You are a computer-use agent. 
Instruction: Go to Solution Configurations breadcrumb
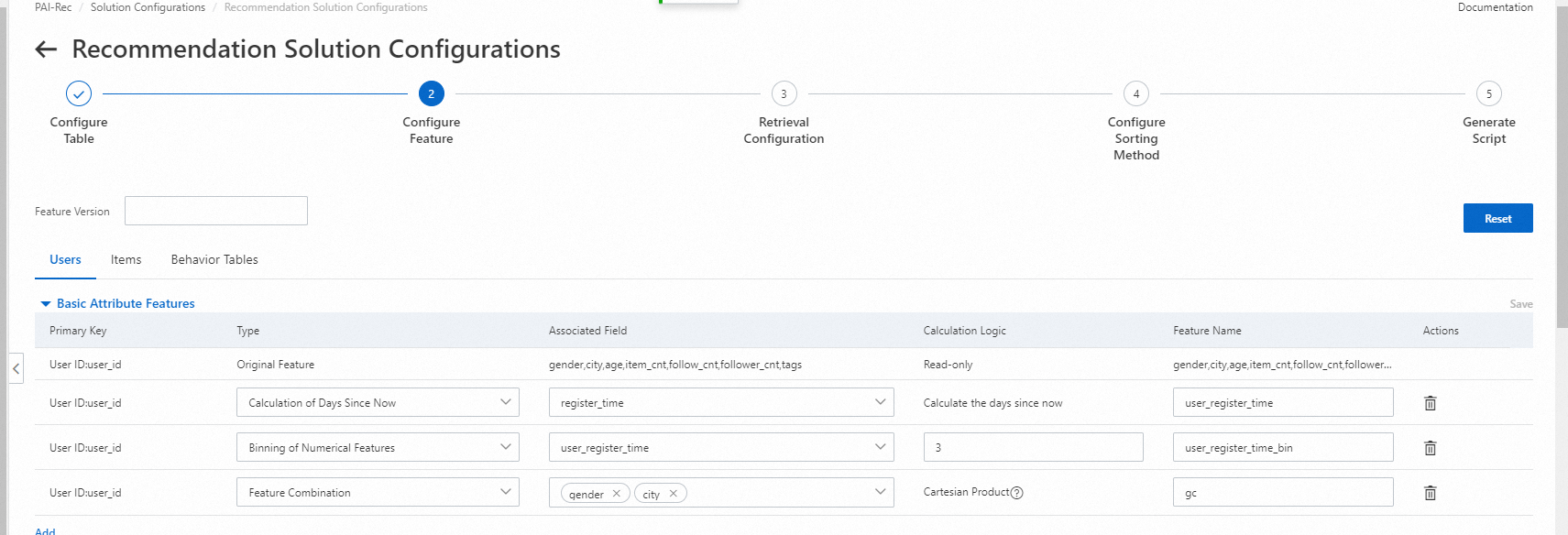148,7
